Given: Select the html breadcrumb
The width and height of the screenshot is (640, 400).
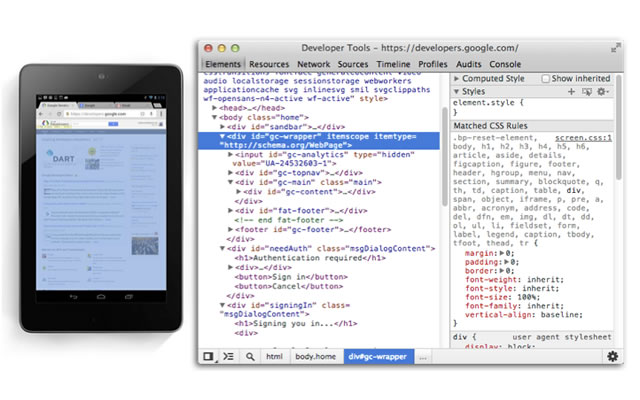Looking at the screenshot, I should point(274,357).
